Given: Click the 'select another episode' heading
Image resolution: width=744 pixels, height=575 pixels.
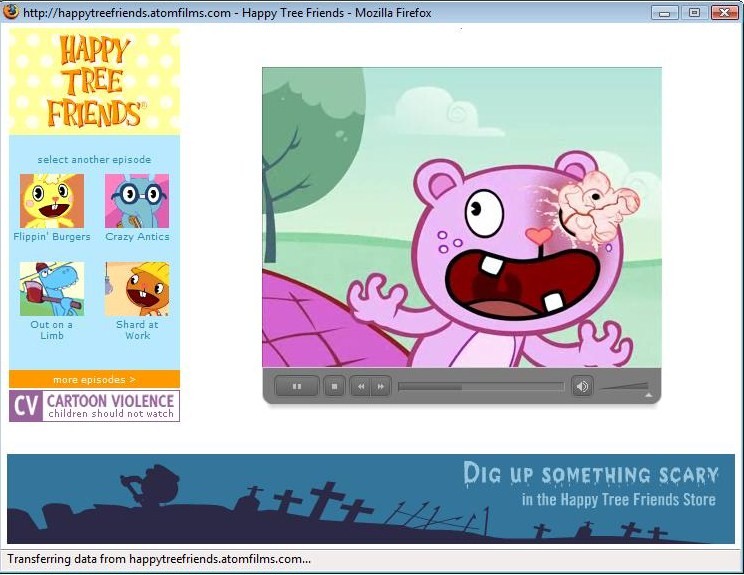Looking at the screenshot, I should point(94,159).
